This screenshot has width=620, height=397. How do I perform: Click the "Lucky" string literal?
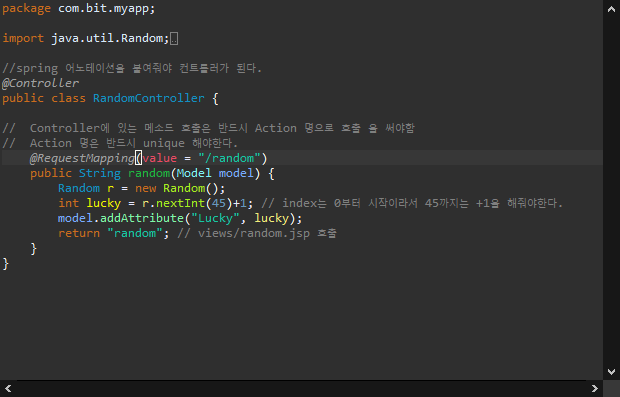click(215, 218)
